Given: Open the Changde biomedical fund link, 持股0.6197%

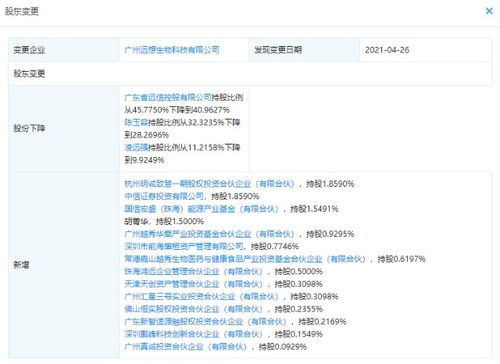Looking at the screenshot, I should click(x=245, y=259).
